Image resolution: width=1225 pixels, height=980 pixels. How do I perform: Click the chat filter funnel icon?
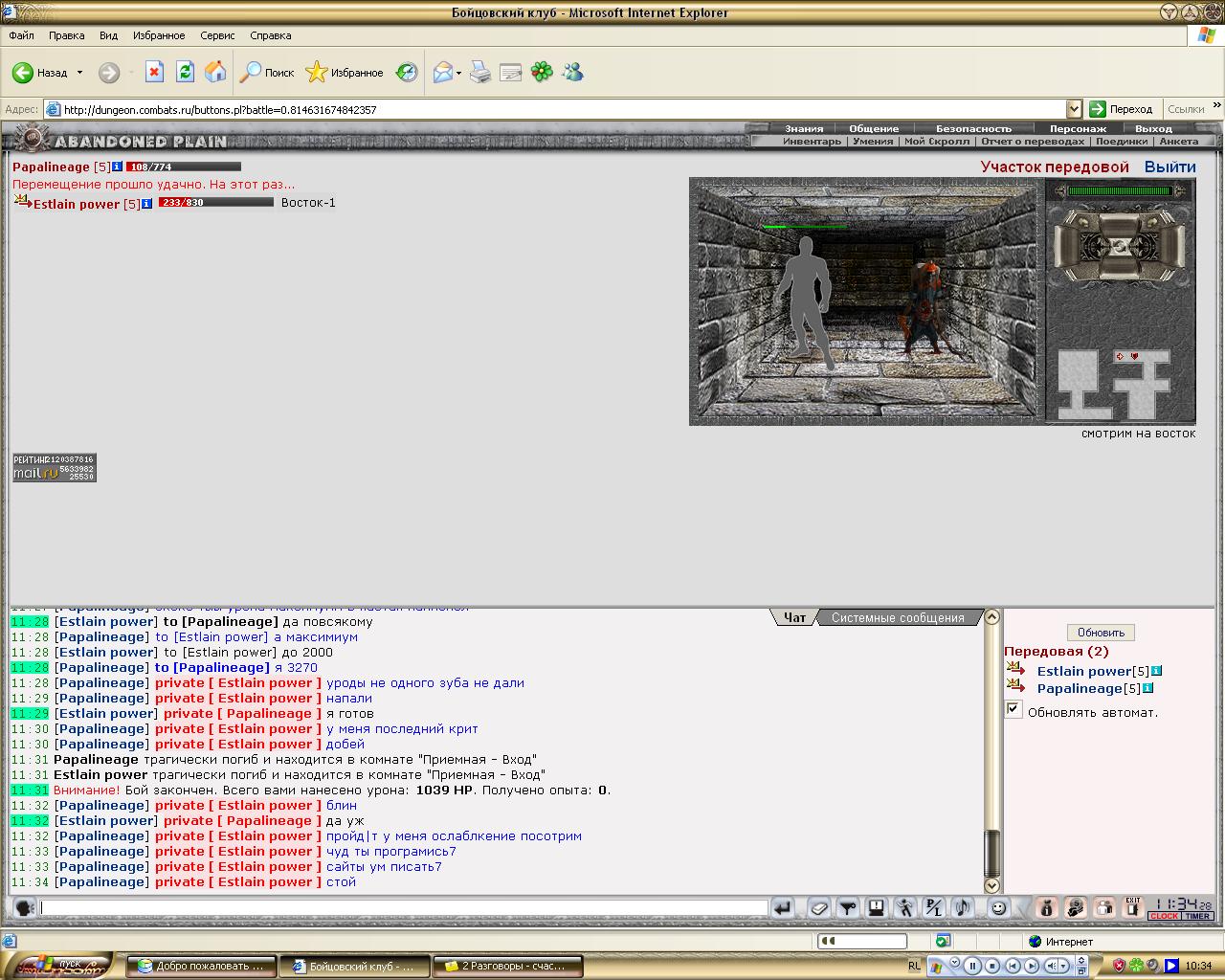tap(847, 907)
